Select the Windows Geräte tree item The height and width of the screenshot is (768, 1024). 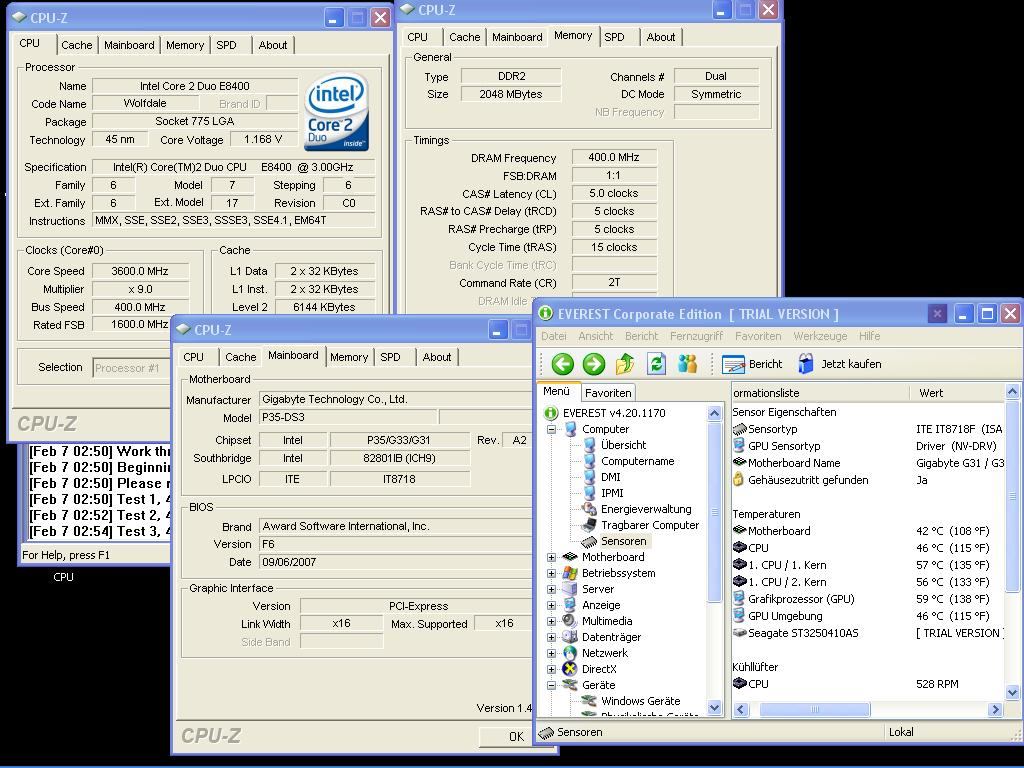pyautogui.click(x=640, y=701)
